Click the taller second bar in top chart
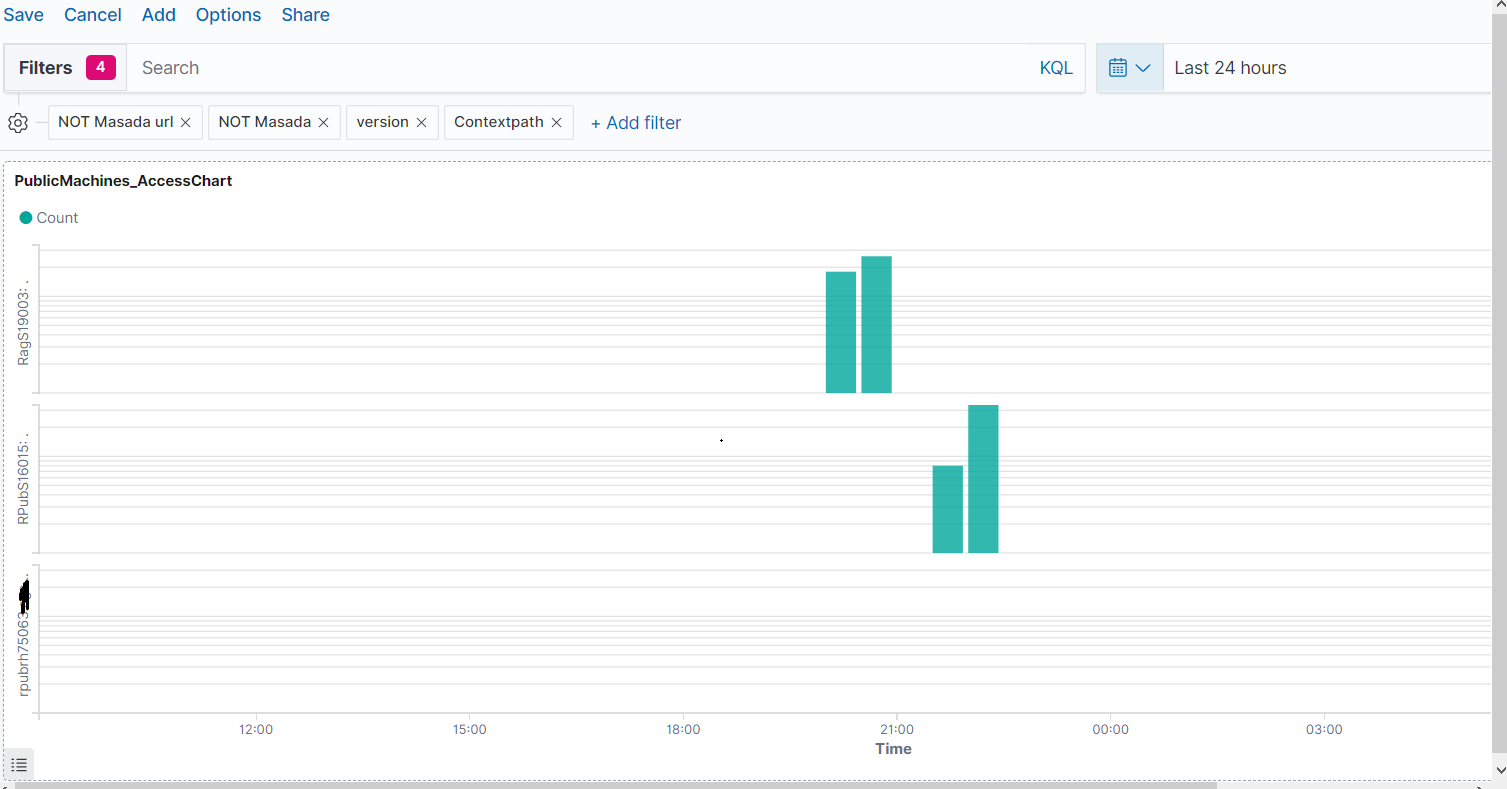The height and width of the screenshot is (789, 1507). [876, 325]
